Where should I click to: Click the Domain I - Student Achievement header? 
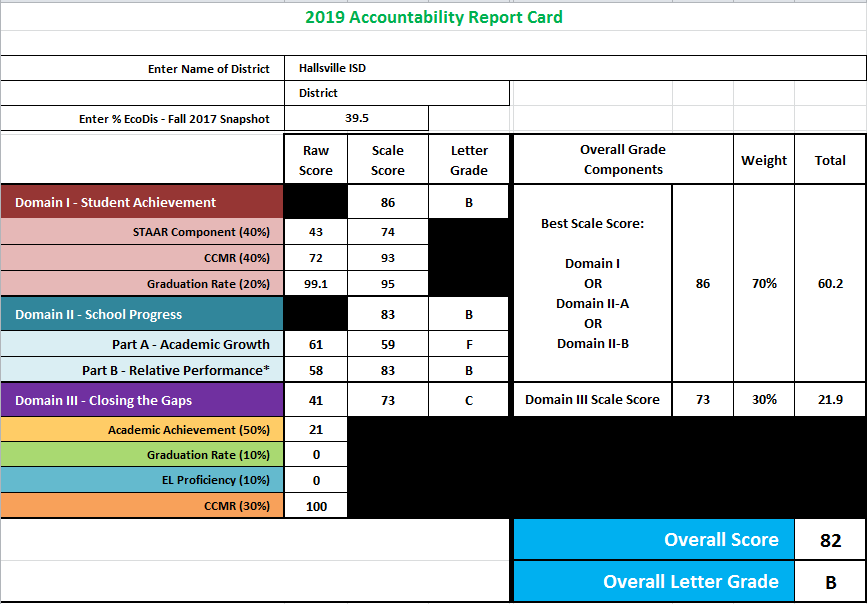142,202
